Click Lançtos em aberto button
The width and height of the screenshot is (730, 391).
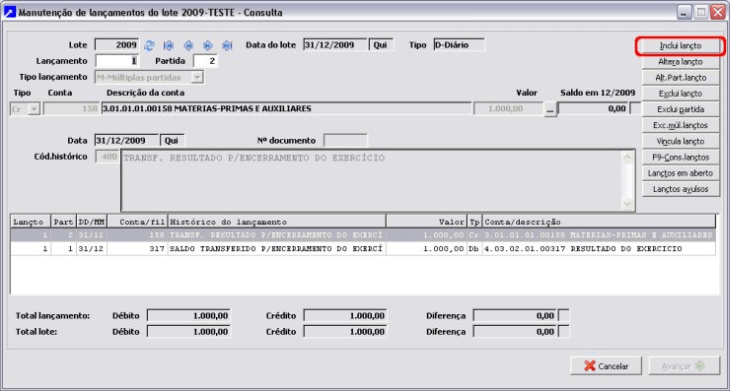pyautogui.click(x=680, y=173)
